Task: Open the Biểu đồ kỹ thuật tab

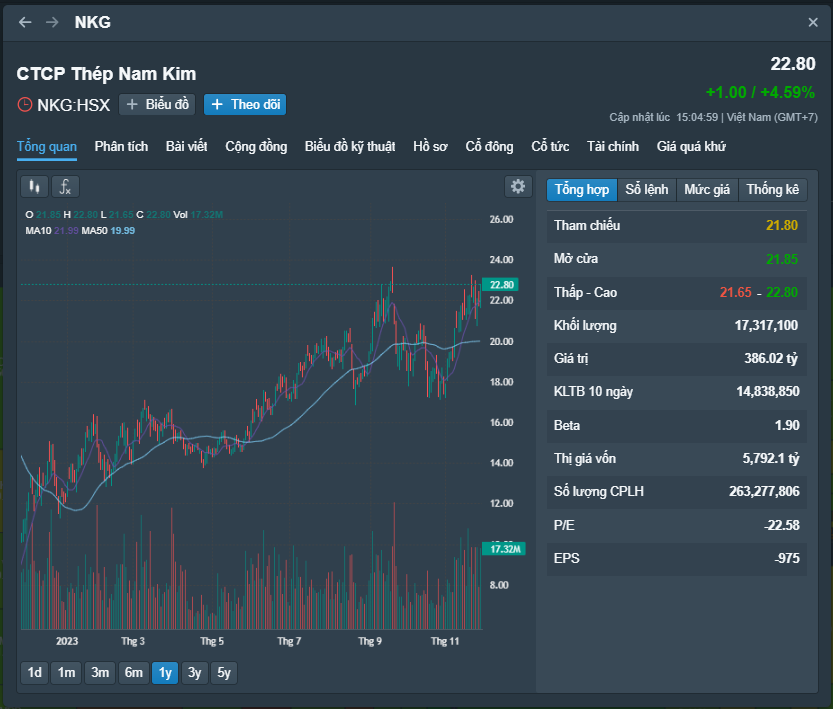Action: pos(350,147)
